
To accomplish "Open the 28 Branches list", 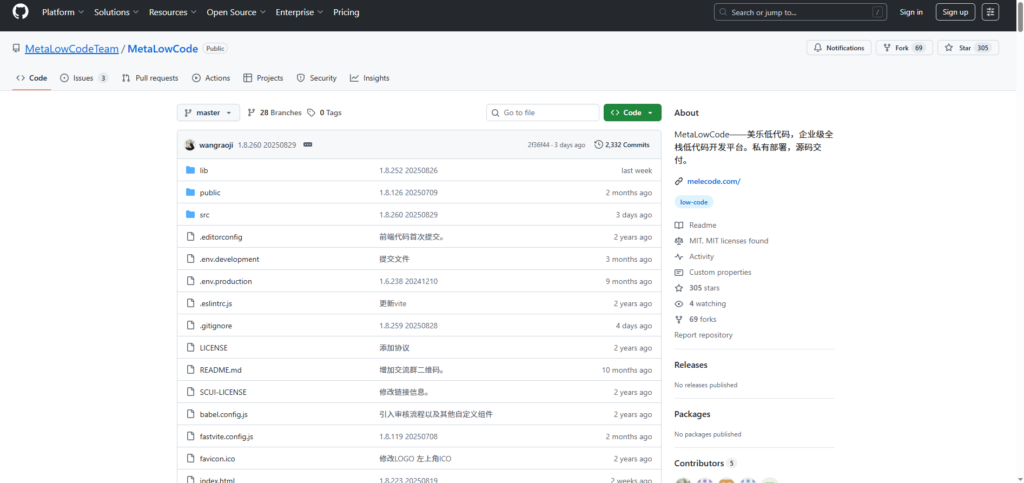I will 274,113.
